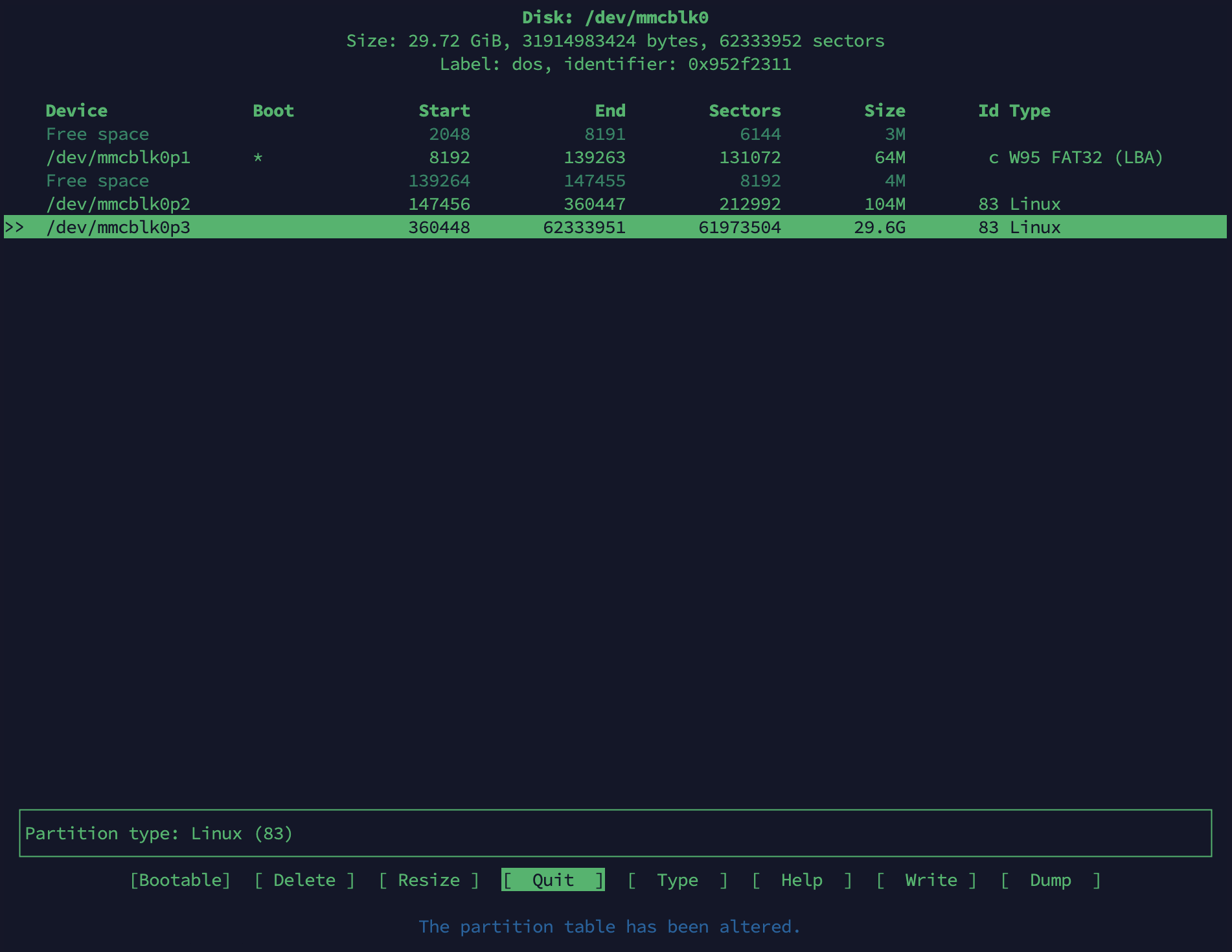
Task: Click the partition table altered message
Action: coord(609,927)
